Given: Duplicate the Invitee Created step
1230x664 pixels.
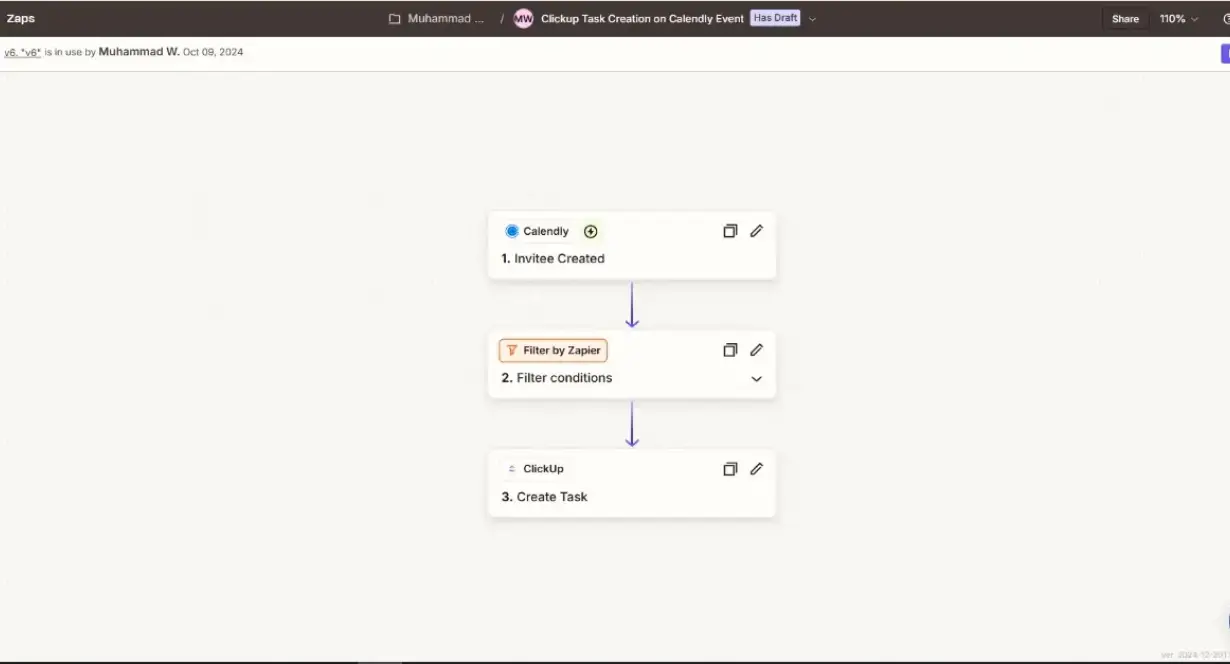Looking at the screenshot, I should coord(730,231).
